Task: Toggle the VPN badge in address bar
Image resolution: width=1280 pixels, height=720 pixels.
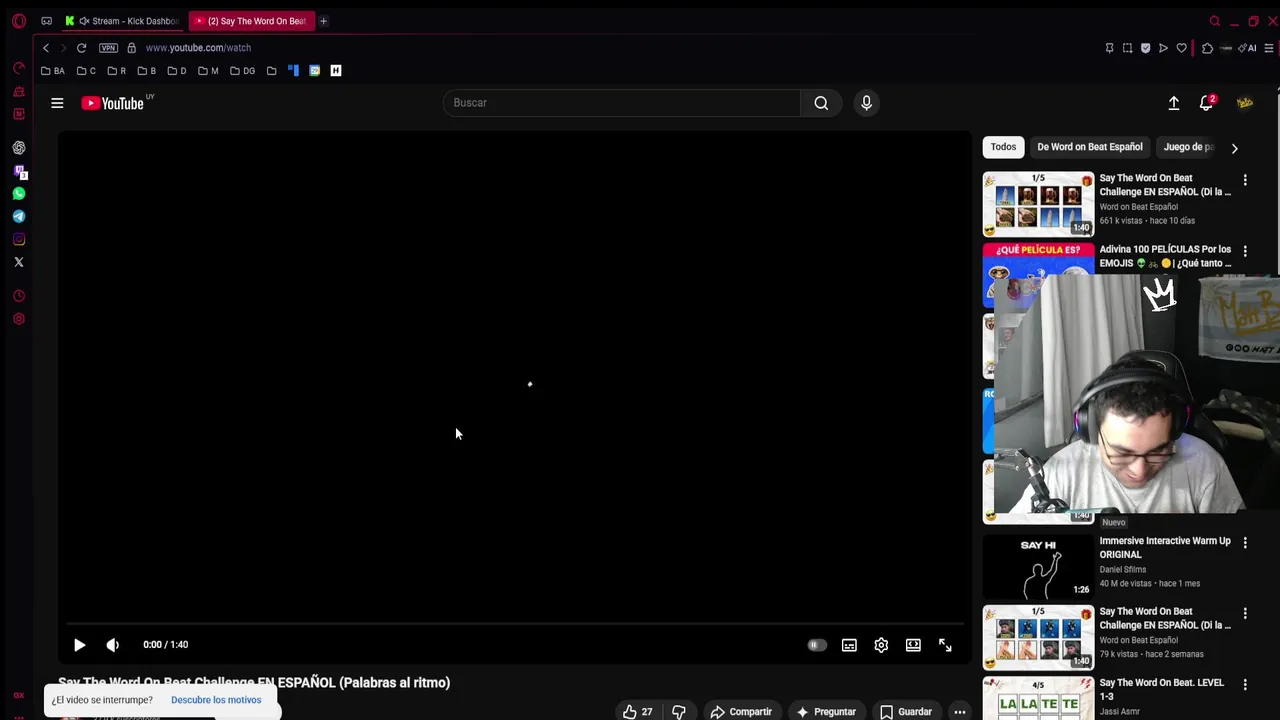Action: [108, 48]
